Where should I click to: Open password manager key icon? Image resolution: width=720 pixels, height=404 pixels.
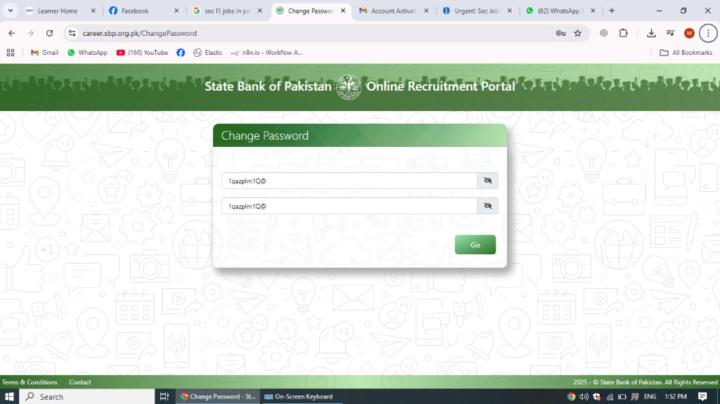point(561,33)
